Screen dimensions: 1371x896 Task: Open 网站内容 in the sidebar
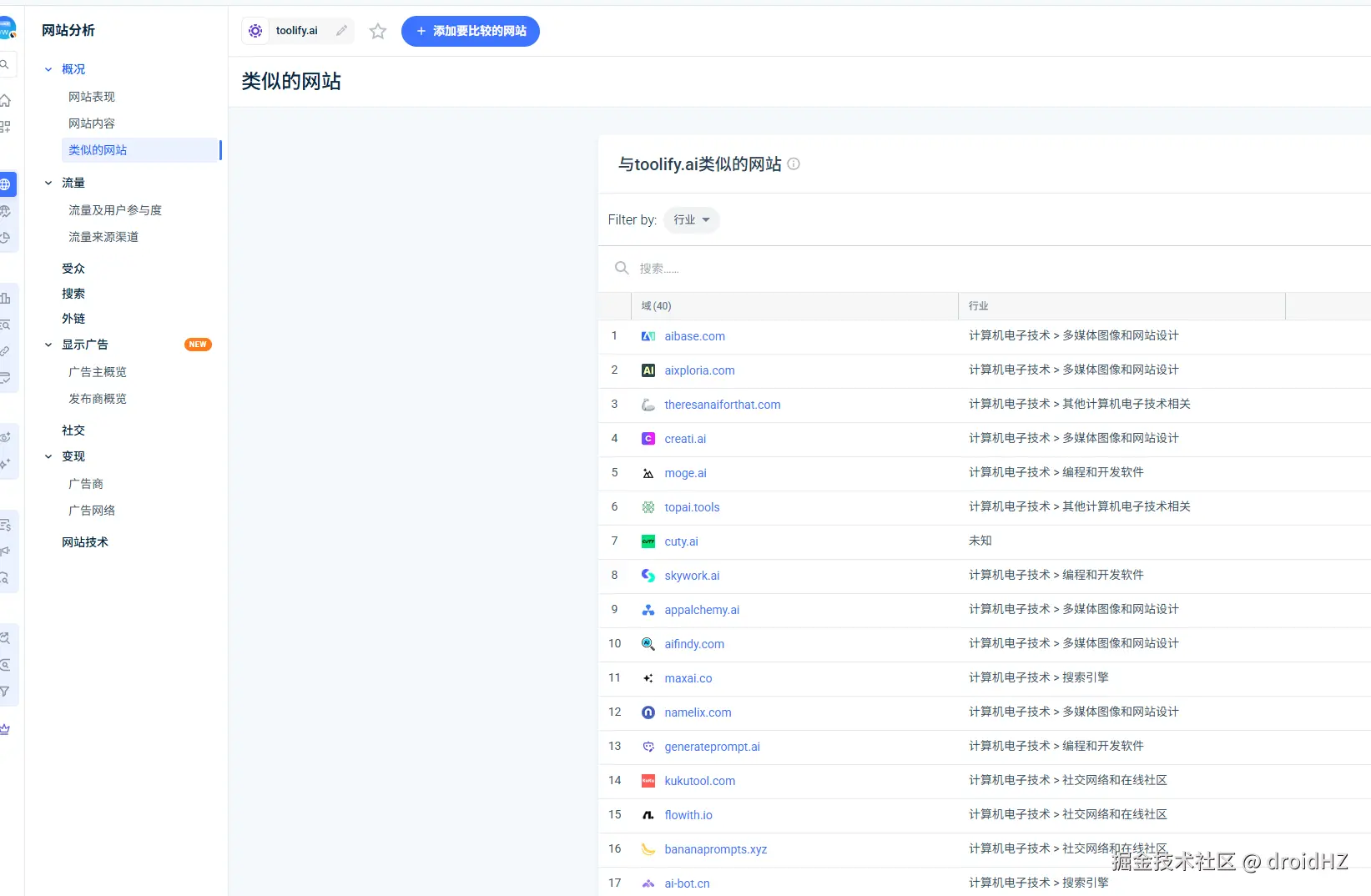[92, 123]
